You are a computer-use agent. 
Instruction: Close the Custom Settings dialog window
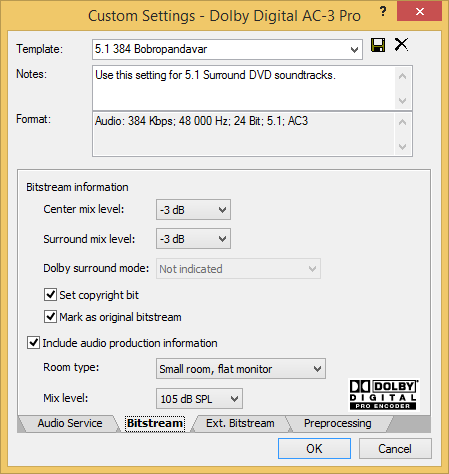pyautogui.click(x=420, y=12)
